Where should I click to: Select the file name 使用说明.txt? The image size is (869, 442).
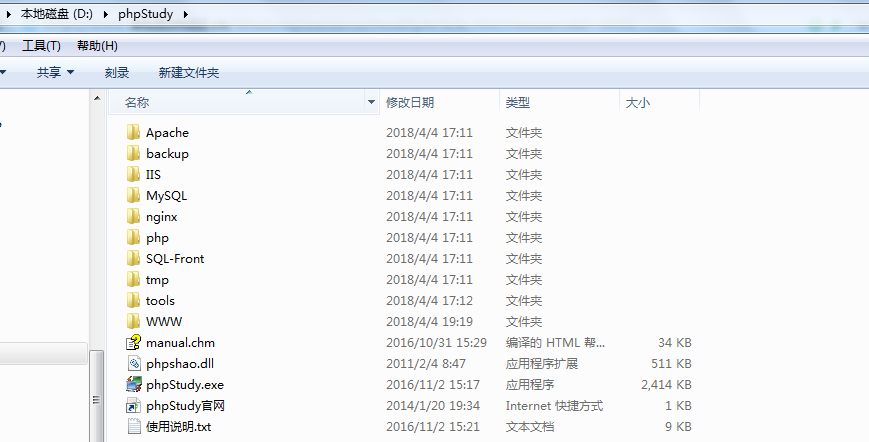[178, 427]
